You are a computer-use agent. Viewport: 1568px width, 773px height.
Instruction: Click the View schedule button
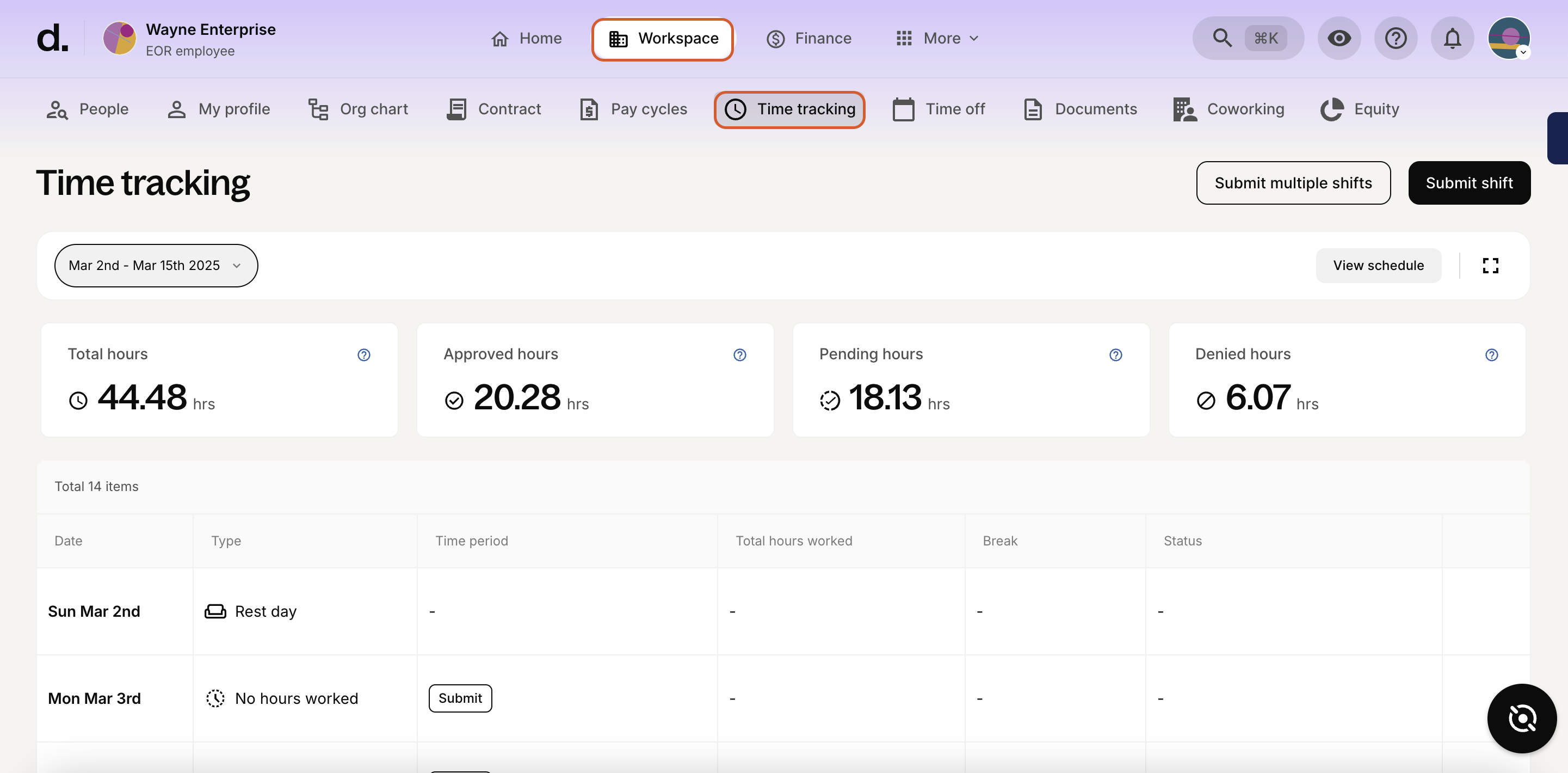point(1379,266)
